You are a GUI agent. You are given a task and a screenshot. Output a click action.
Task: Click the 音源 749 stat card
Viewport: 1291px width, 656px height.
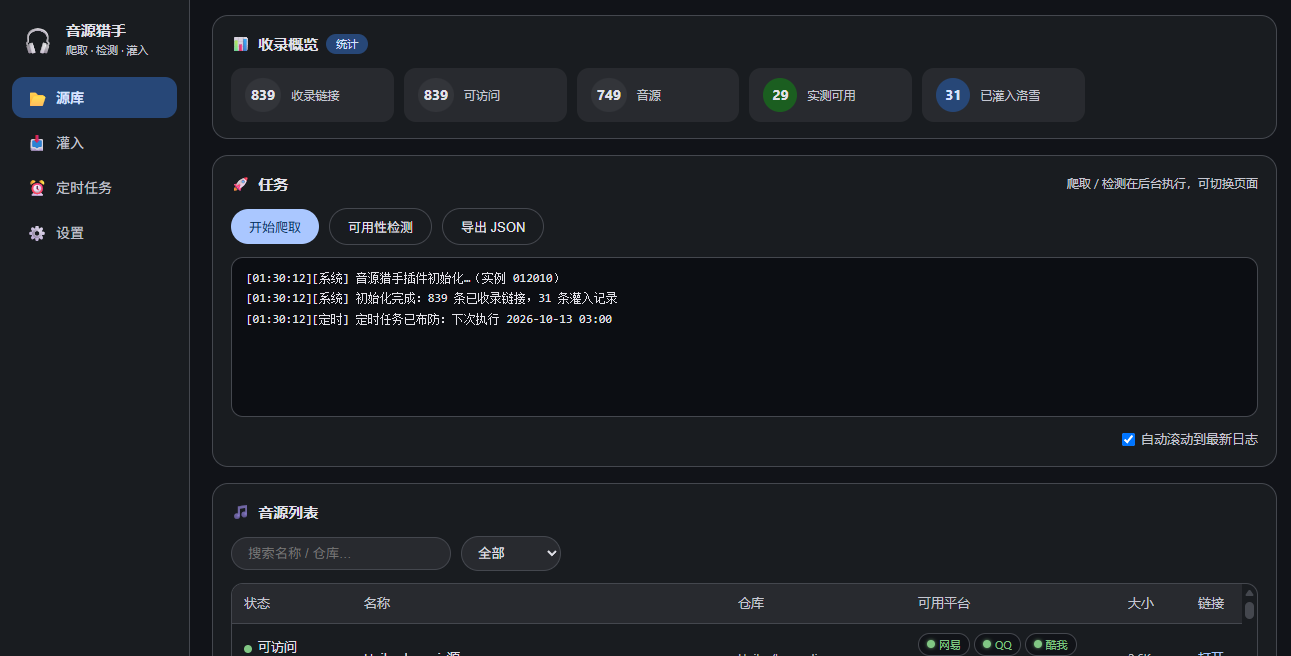pyautogui.click(x=658, y=95)
